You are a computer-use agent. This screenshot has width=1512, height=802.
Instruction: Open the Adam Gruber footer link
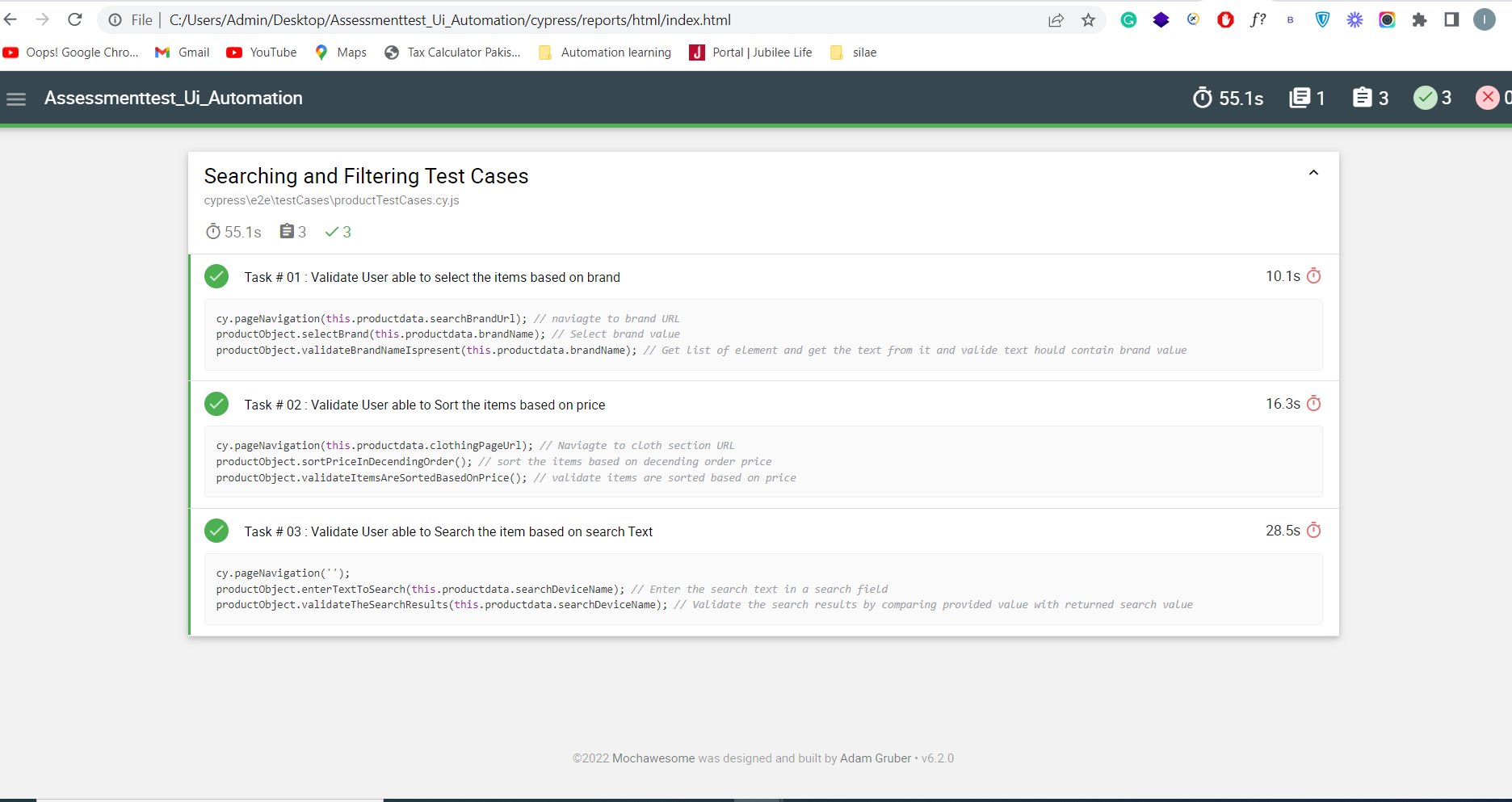[876, 758]
